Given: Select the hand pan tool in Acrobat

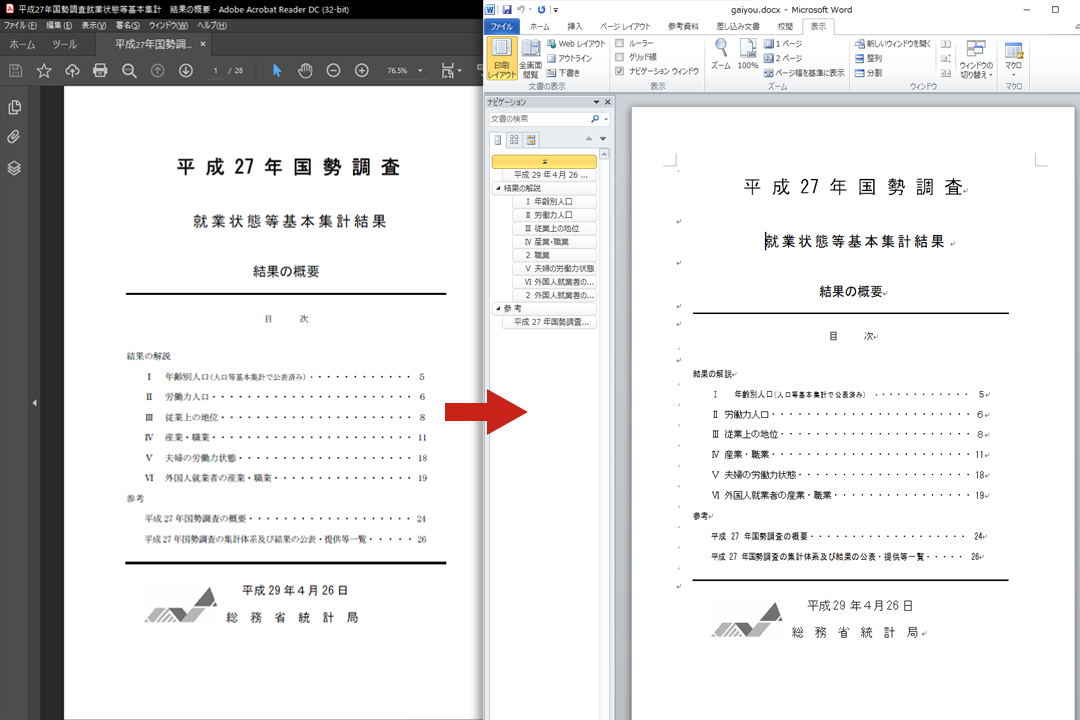Looking at the screenshot, I should coord(305,70).
